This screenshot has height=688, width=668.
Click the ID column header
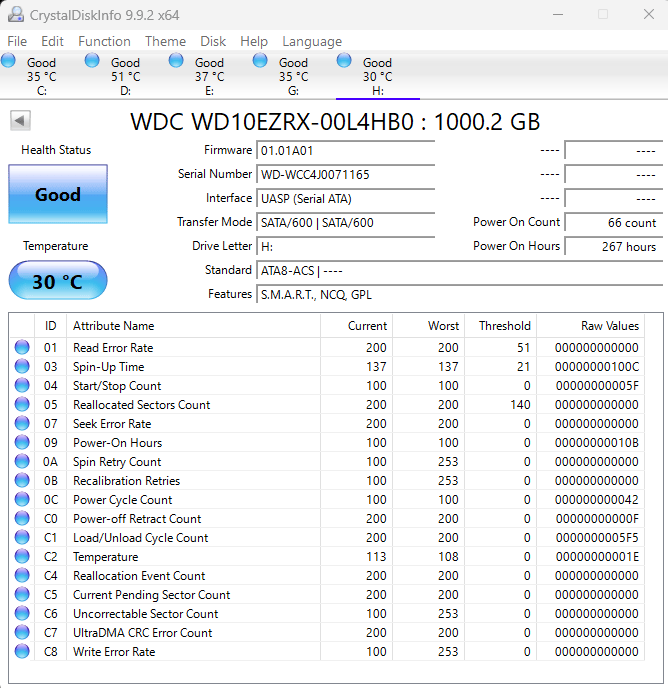coord(50,326)
